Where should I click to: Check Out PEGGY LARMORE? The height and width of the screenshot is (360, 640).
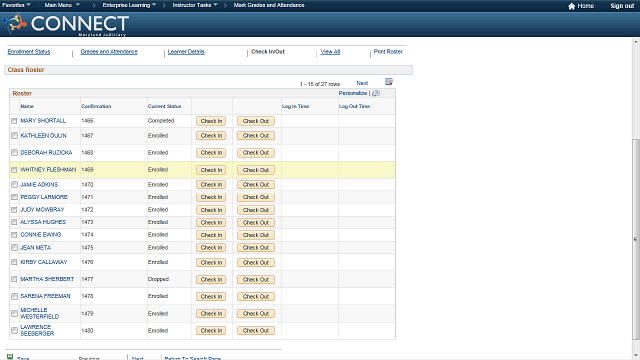point(256,197)
